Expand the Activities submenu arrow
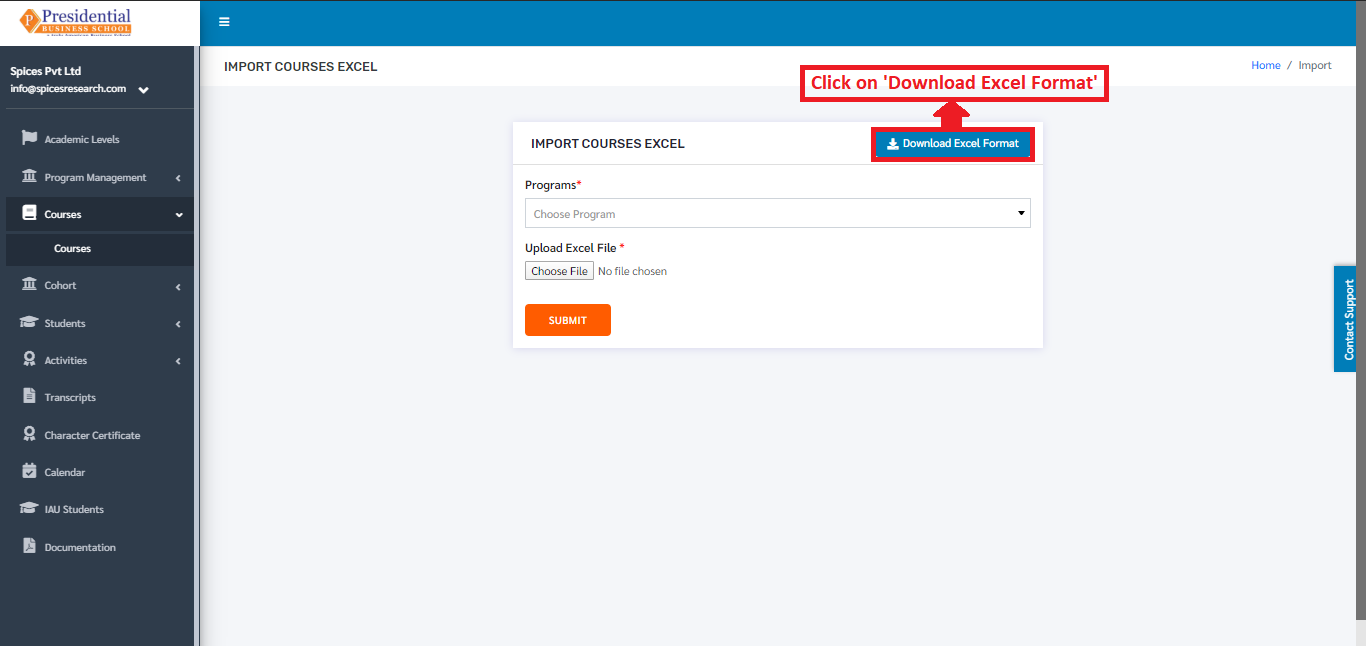Image resolution: width=1366 pixels, height=646 pixels. (x=178, y=361)
